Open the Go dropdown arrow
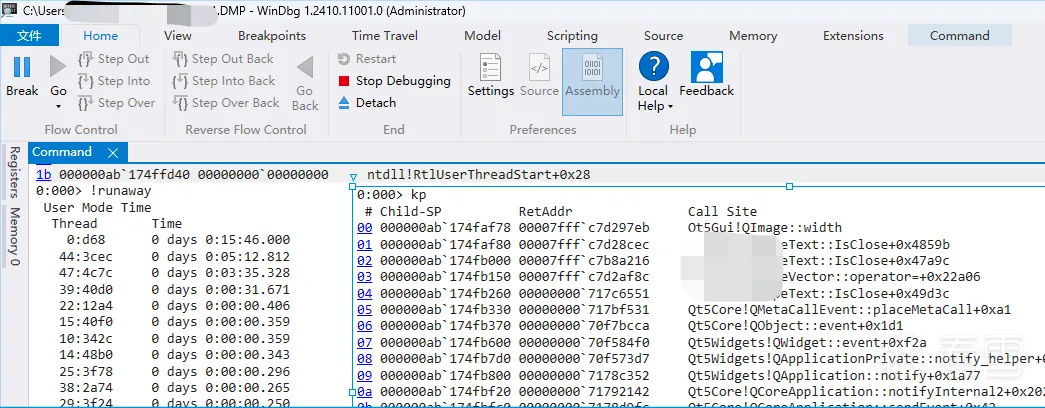The height and width of the screenshot is (408, 1045). [58, 106]
